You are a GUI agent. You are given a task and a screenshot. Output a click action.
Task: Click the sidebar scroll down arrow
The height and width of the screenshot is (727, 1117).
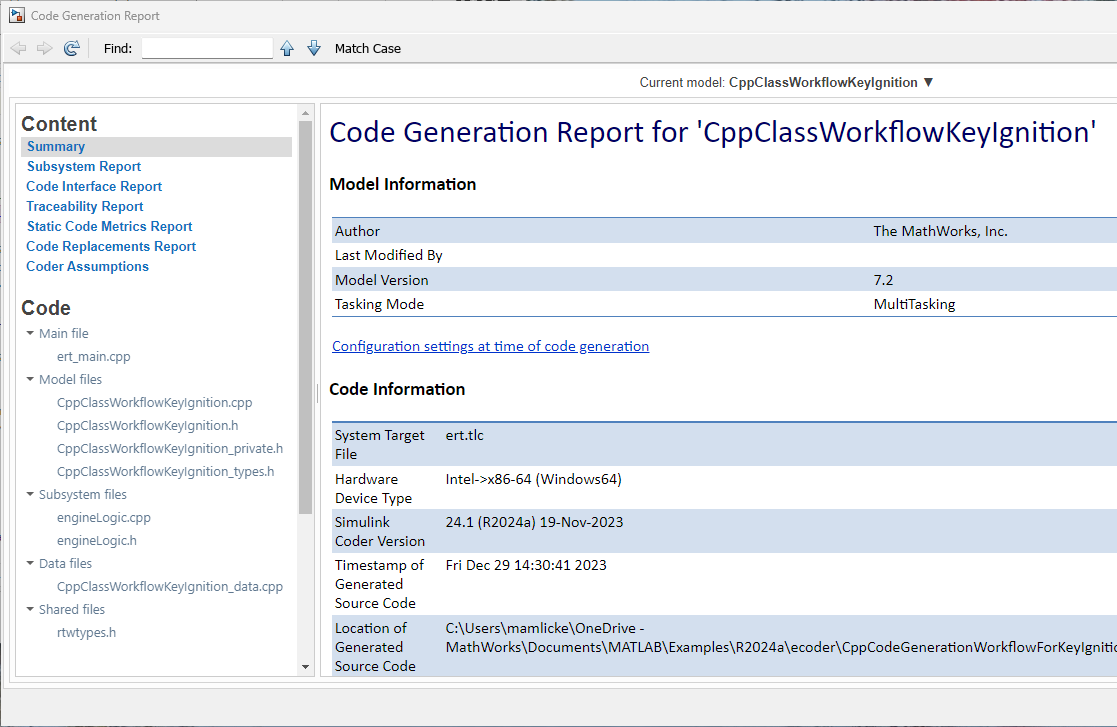[x=306, y=666]
